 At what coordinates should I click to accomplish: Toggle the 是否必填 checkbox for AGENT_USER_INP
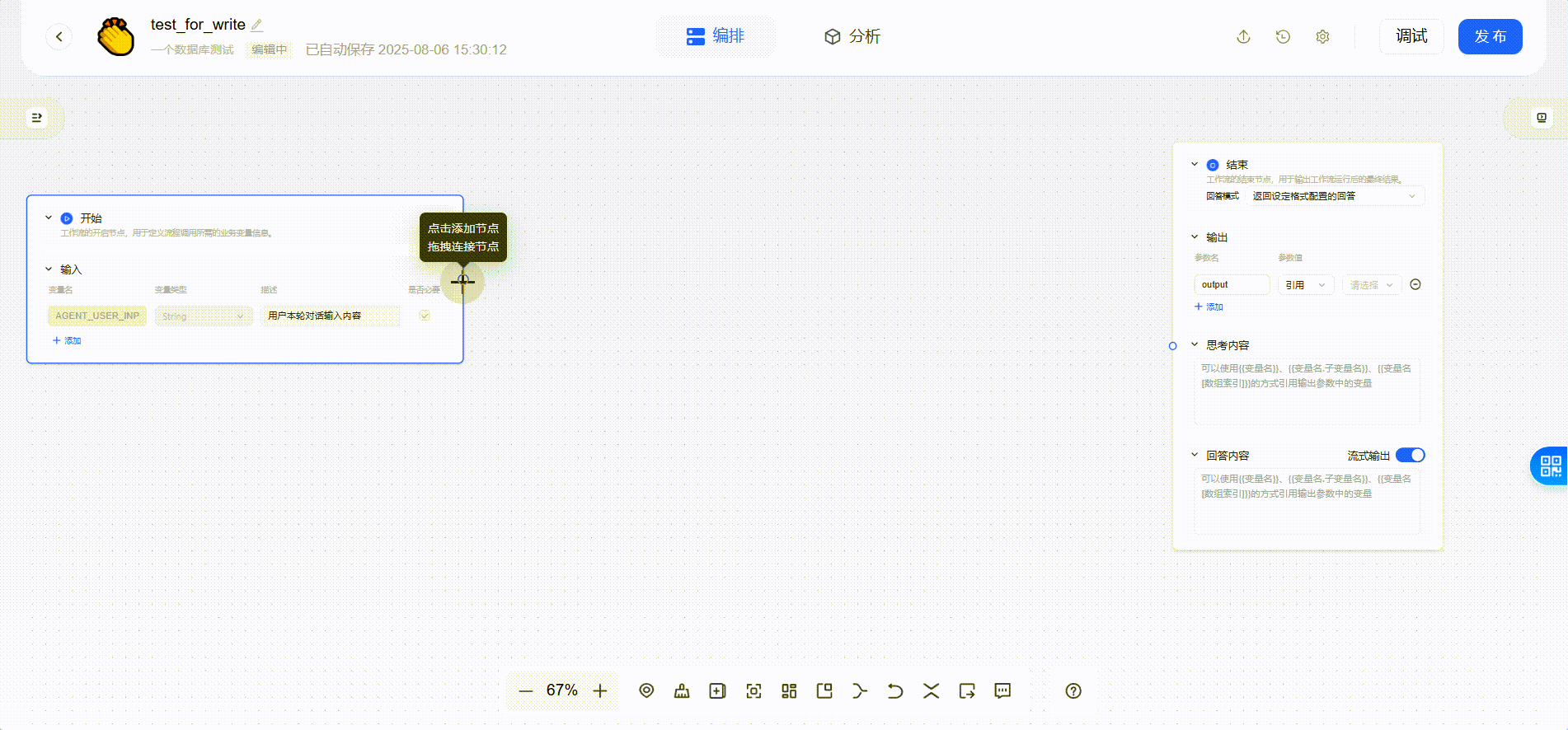[425, 316]
